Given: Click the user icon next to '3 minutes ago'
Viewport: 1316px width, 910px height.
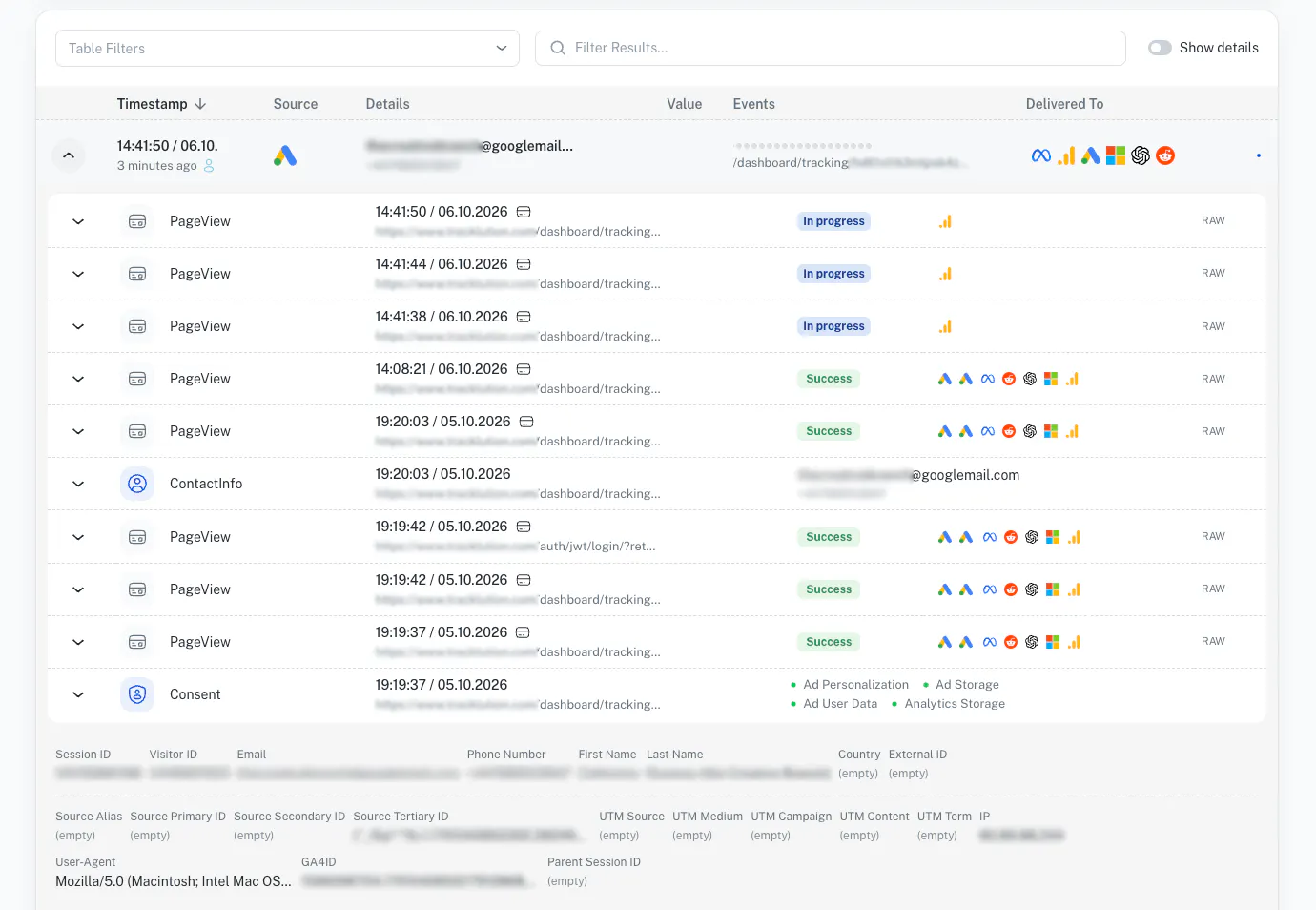Looking at the screenshot, I should (x=209, y=166).
